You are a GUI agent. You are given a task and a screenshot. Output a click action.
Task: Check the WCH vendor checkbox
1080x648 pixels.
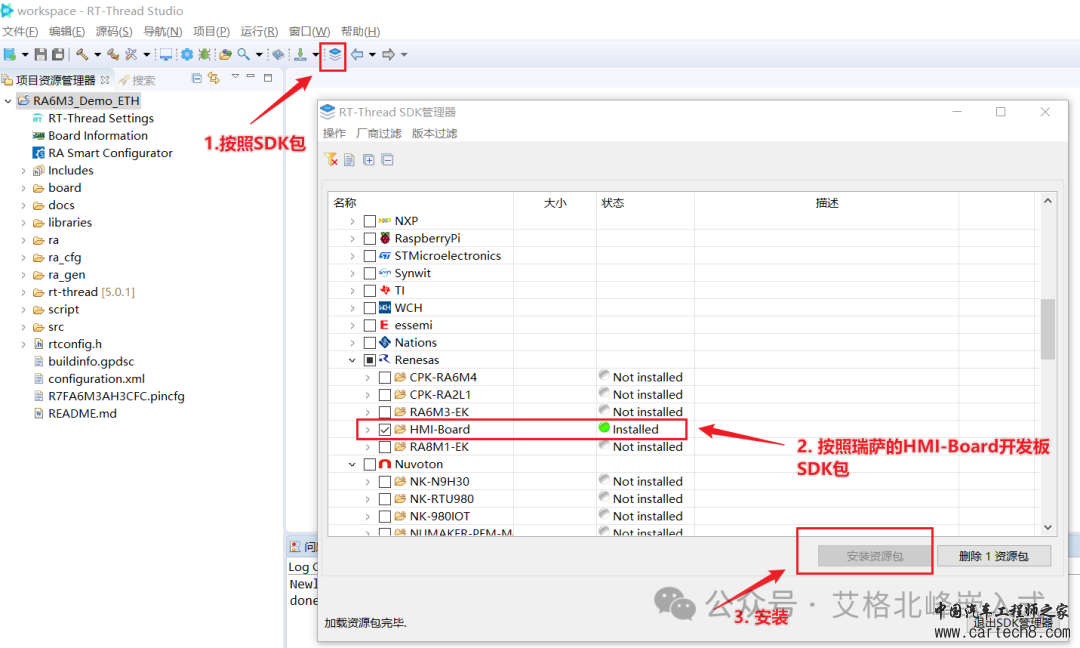point(370,308)
